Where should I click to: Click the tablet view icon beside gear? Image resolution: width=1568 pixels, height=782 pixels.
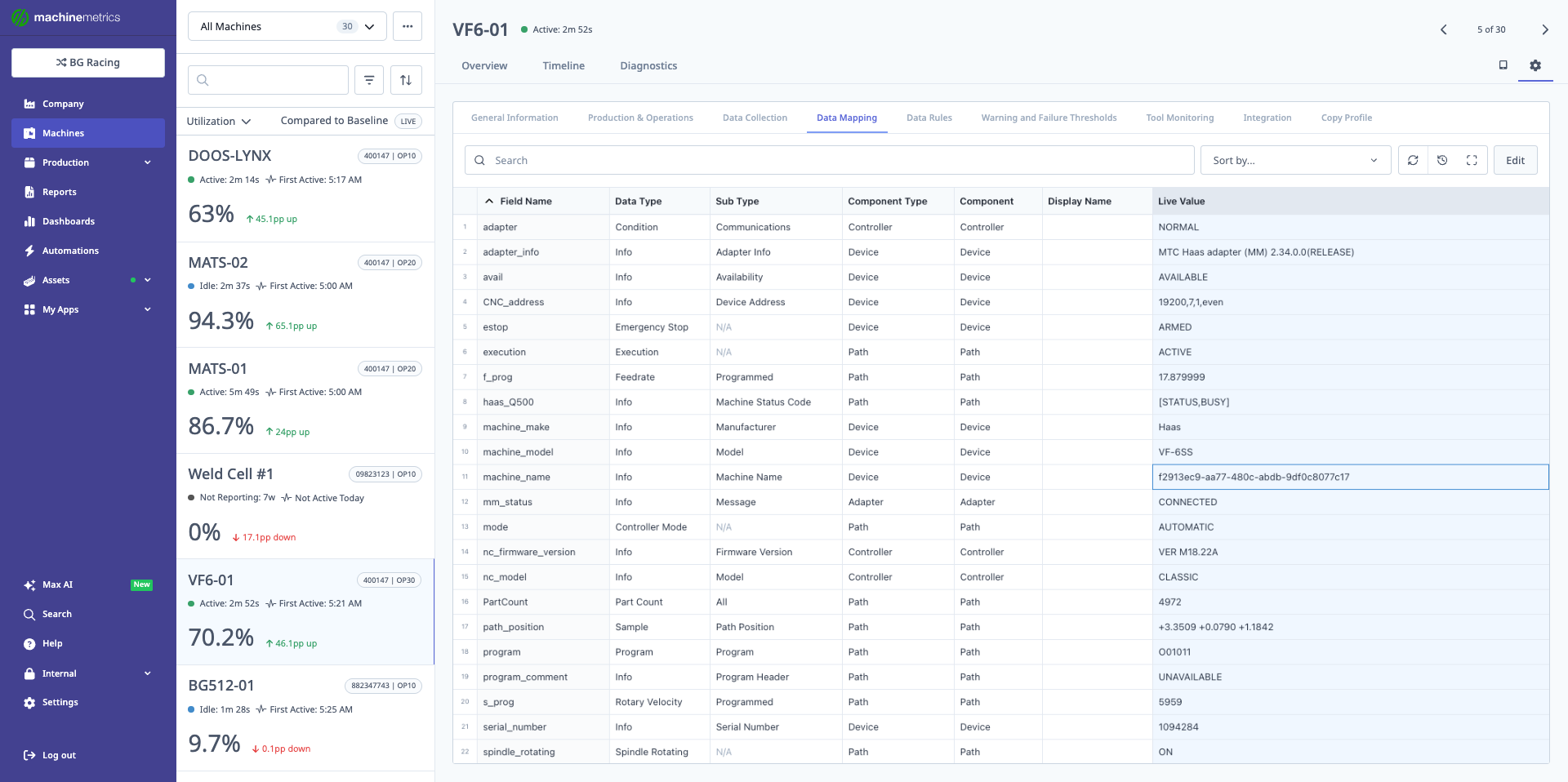tap(1503, 65)
